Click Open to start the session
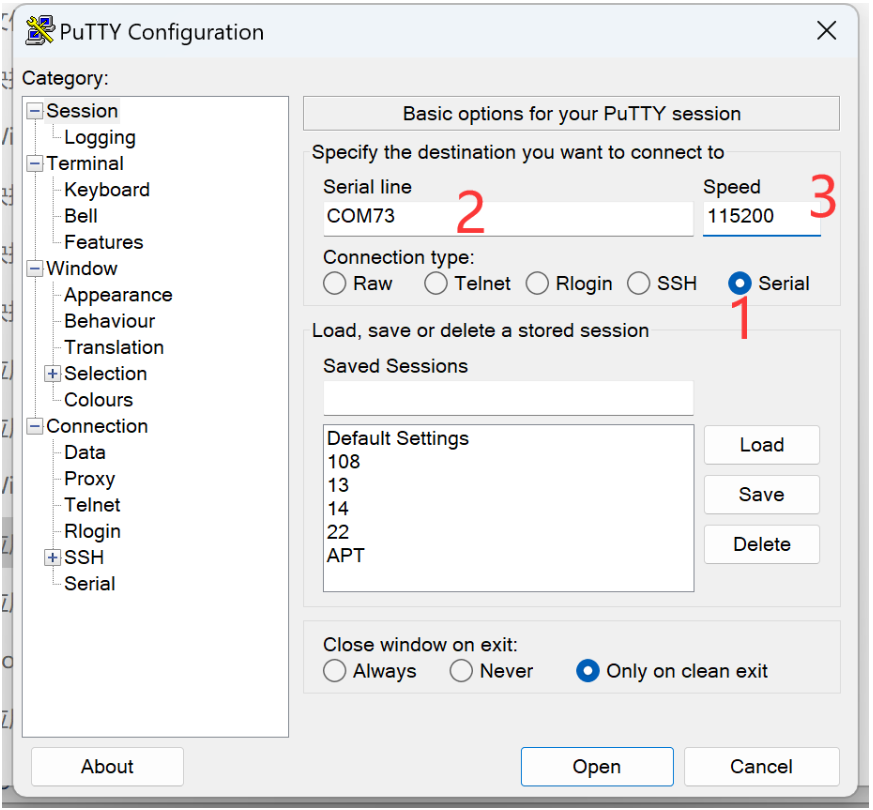Screen dimensions: 873x810 pos(597,767)
